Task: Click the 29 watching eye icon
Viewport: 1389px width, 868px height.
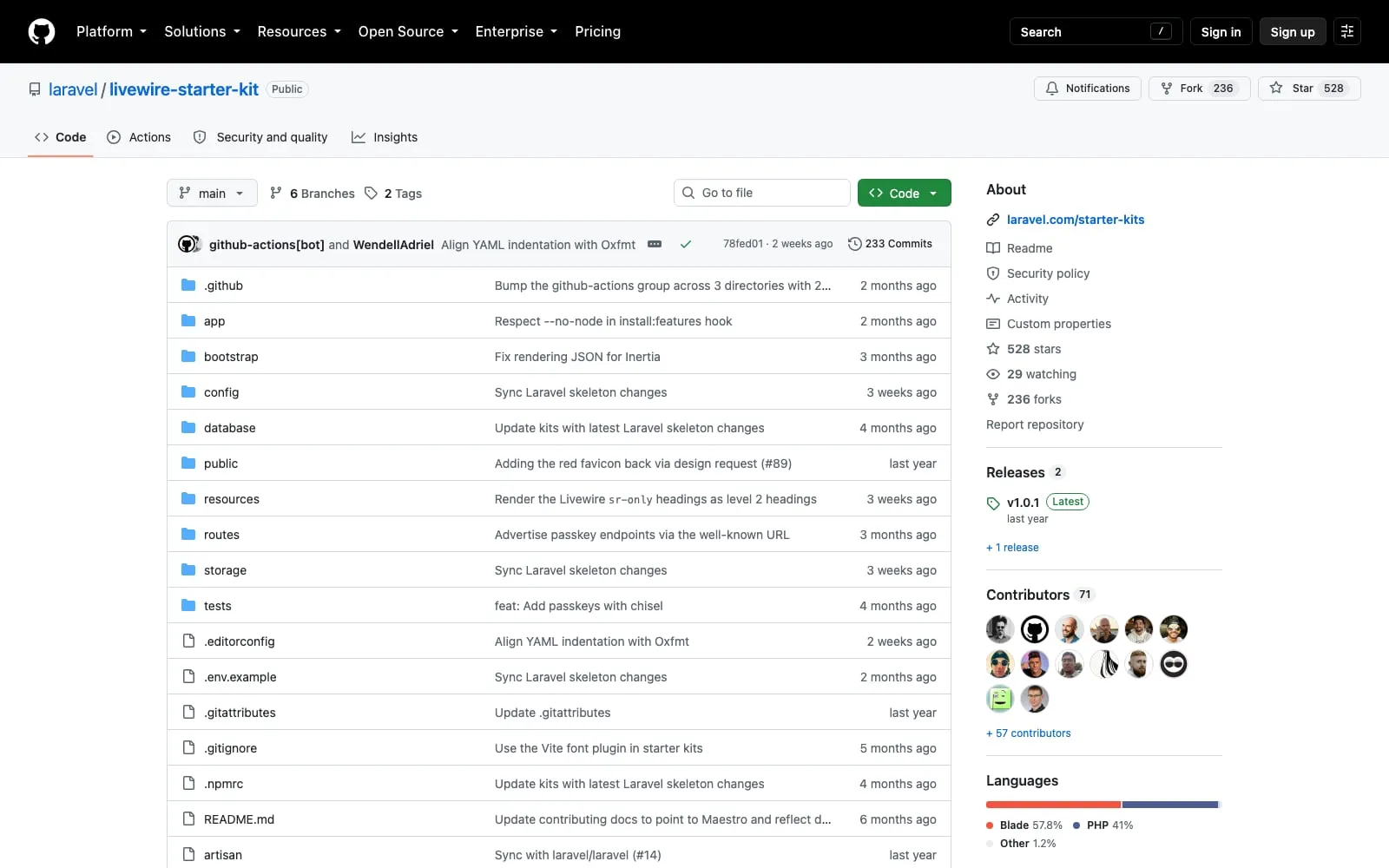Action: point(993,374)
